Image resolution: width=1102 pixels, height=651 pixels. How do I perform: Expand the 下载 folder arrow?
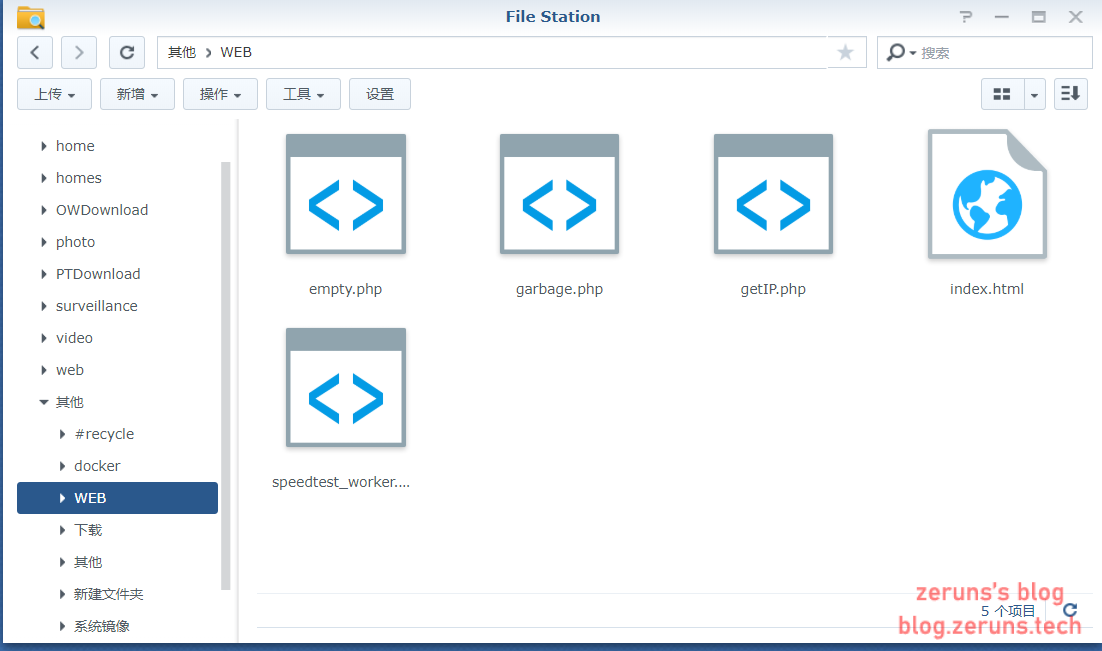[x=62, y=530]
